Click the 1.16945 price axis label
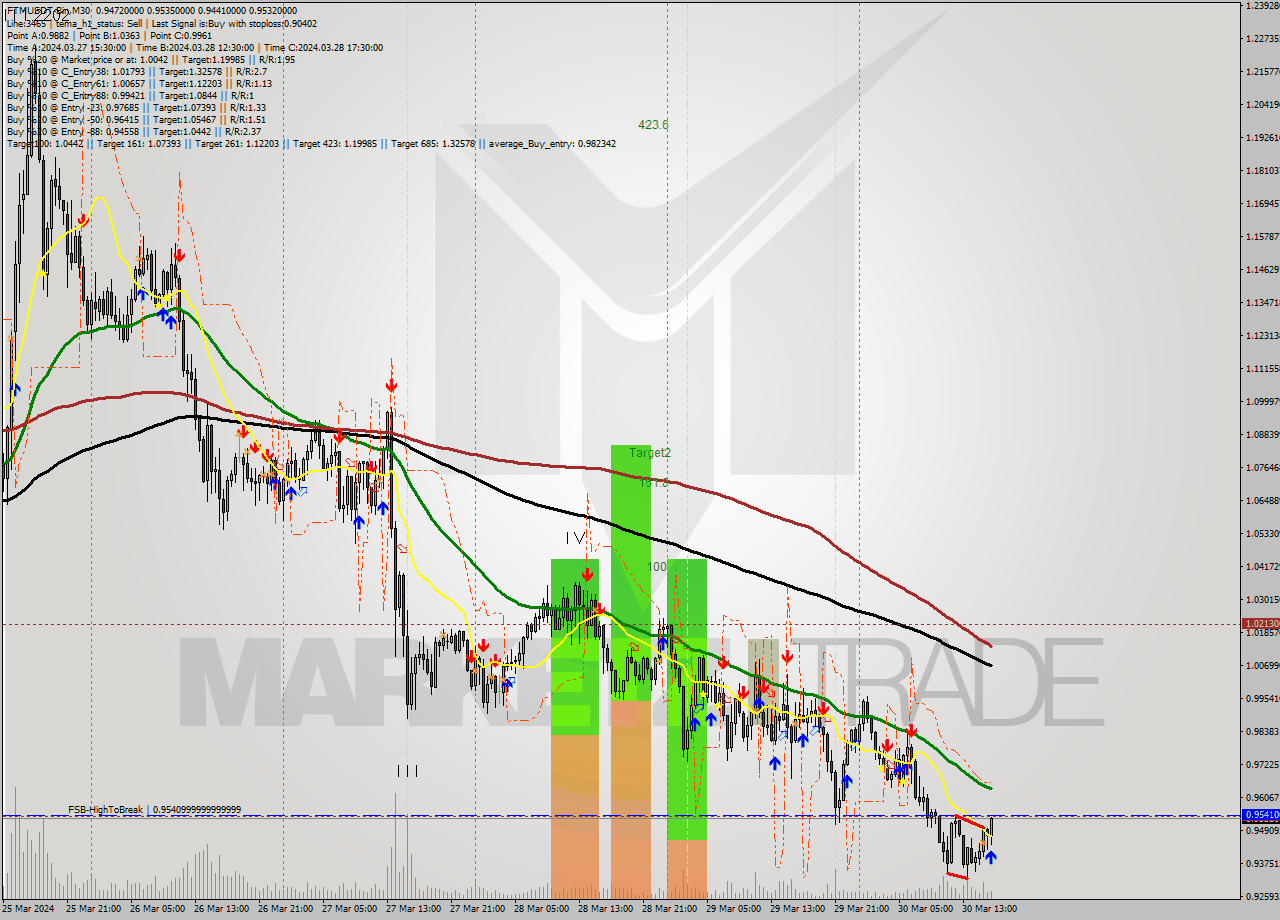 pyautogui.click(x=1262, y=204)
